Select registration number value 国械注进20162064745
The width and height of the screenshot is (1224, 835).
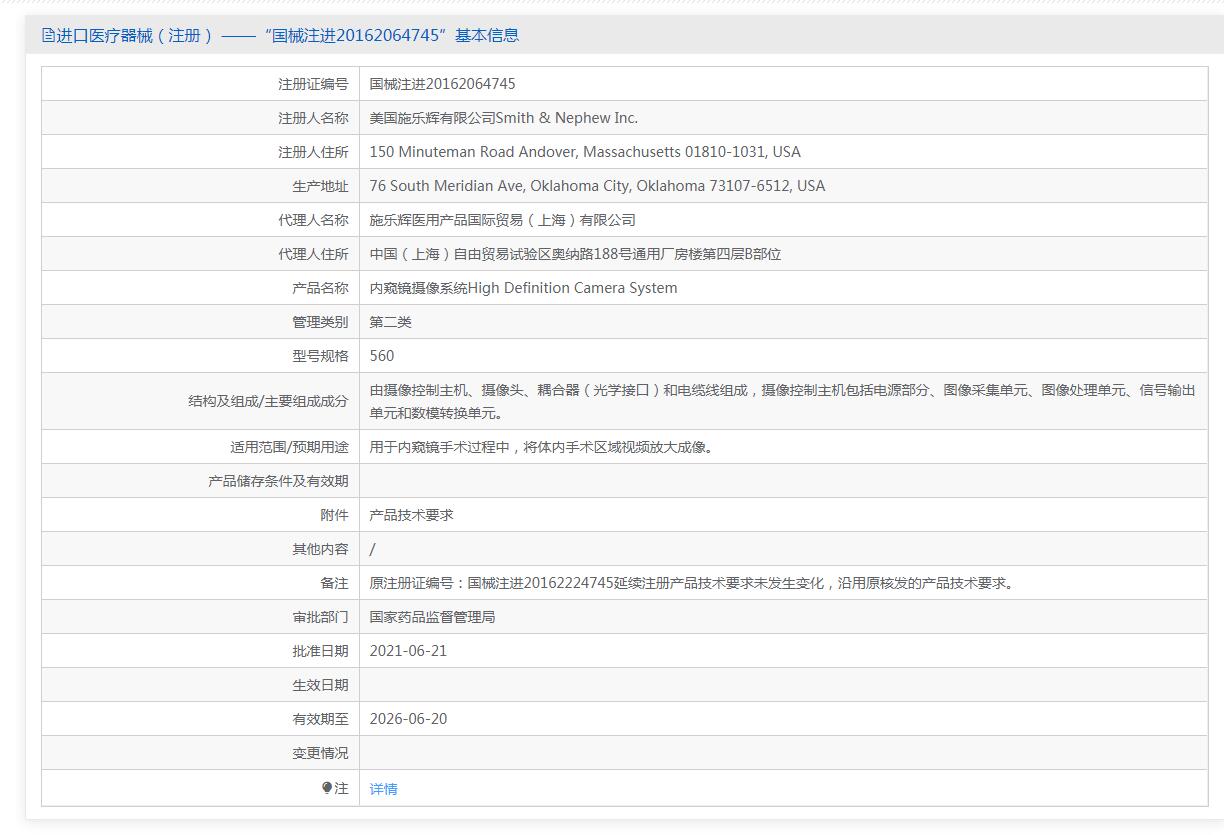[443, 84]
